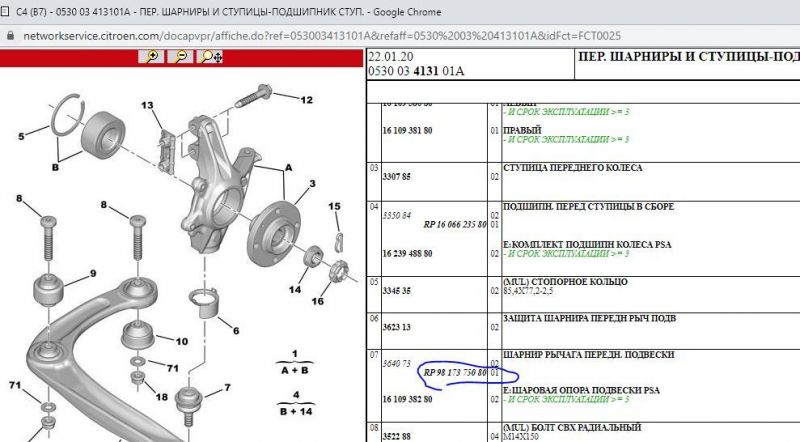Click callout 16 below the hub nut

pyautogui.click(x=319, y=299)
